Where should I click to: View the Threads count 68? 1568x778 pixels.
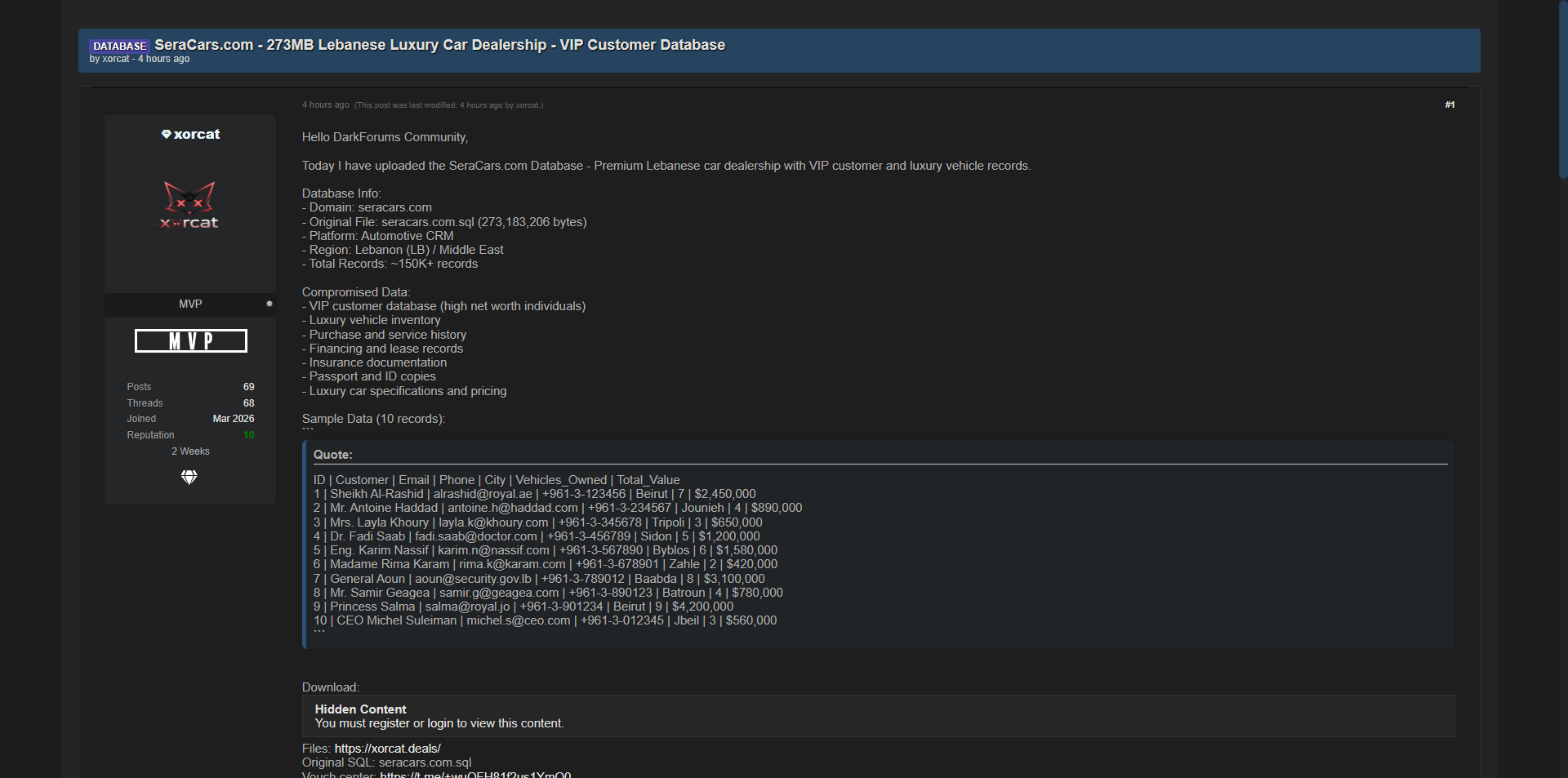tap(248, 403)
